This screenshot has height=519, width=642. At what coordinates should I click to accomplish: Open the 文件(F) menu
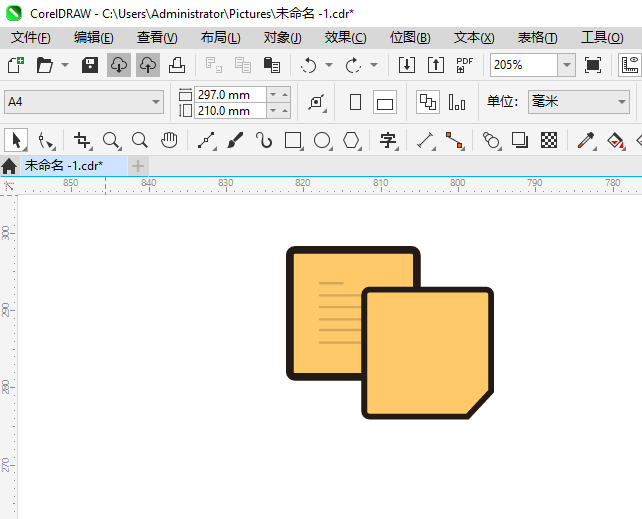point(31,38)
